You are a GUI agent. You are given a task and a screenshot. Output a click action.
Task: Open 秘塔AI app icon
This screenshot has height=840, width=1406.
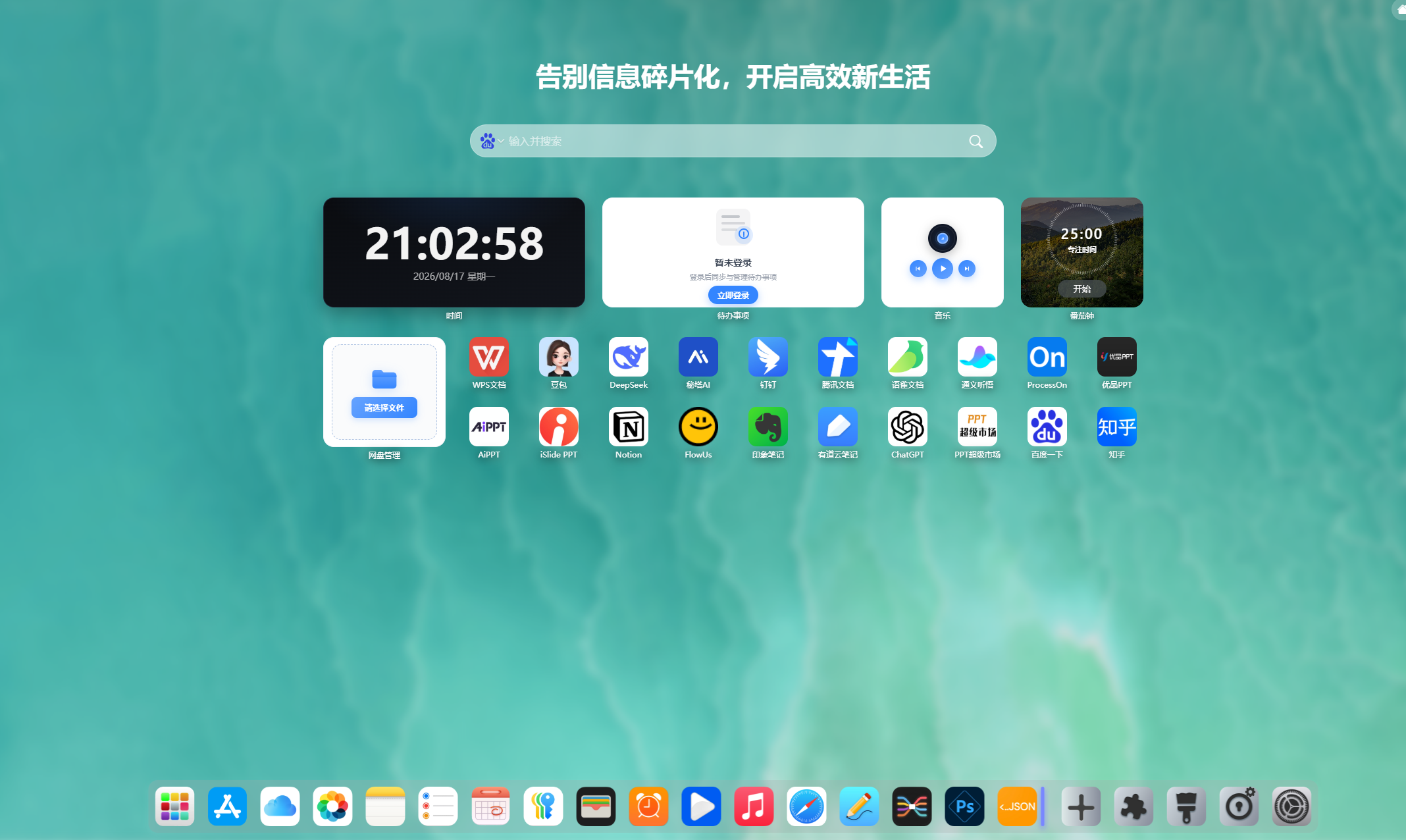698,357
